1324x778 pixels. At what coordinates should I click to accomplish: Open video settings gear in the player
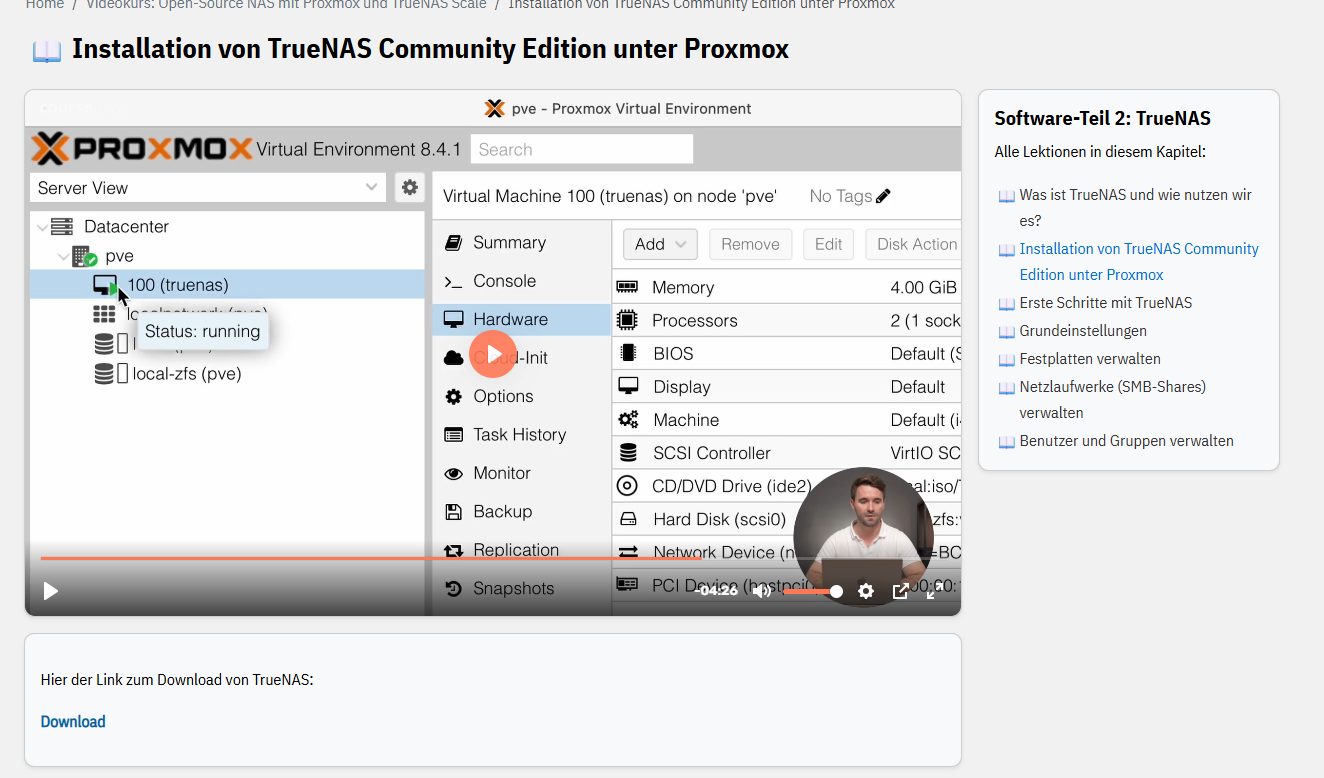[866, 591]
